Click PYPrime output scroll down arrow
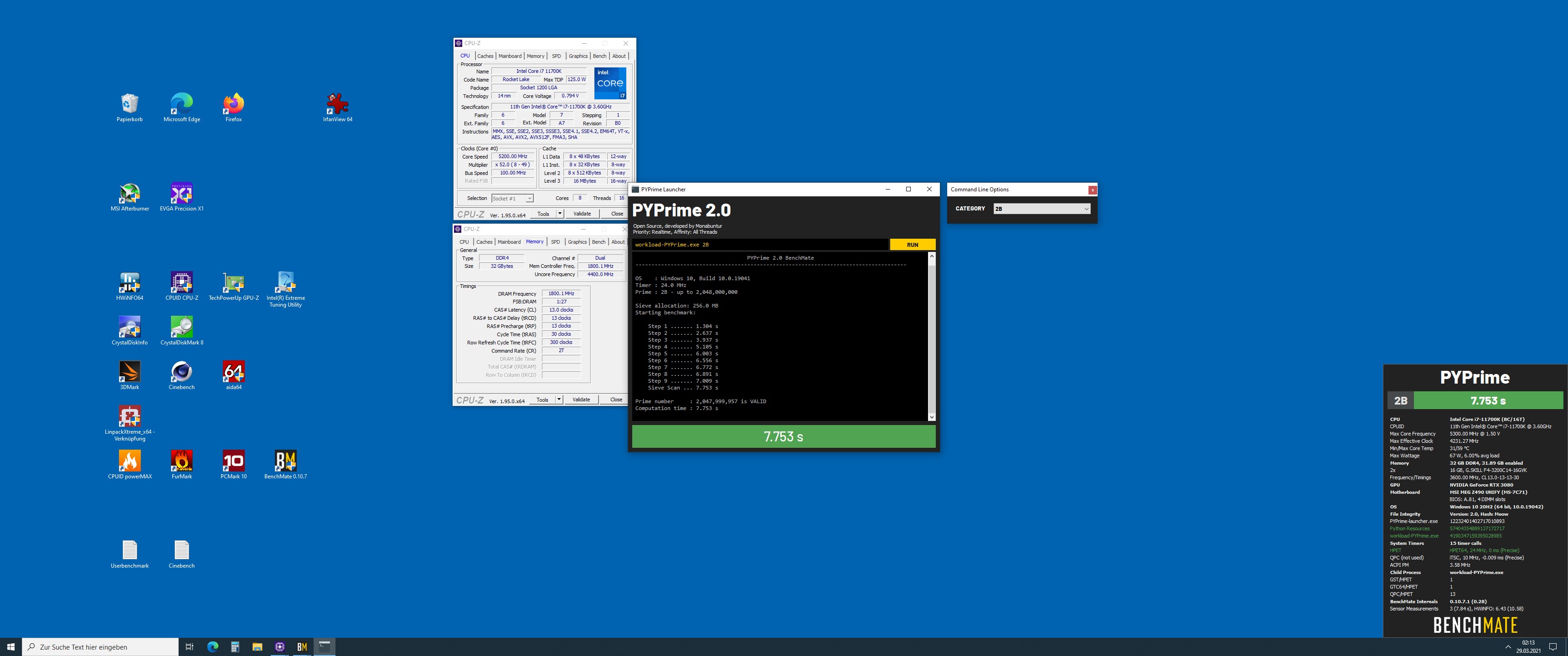The width and height of the screenshot is (1568, 656). click(931, 417)
